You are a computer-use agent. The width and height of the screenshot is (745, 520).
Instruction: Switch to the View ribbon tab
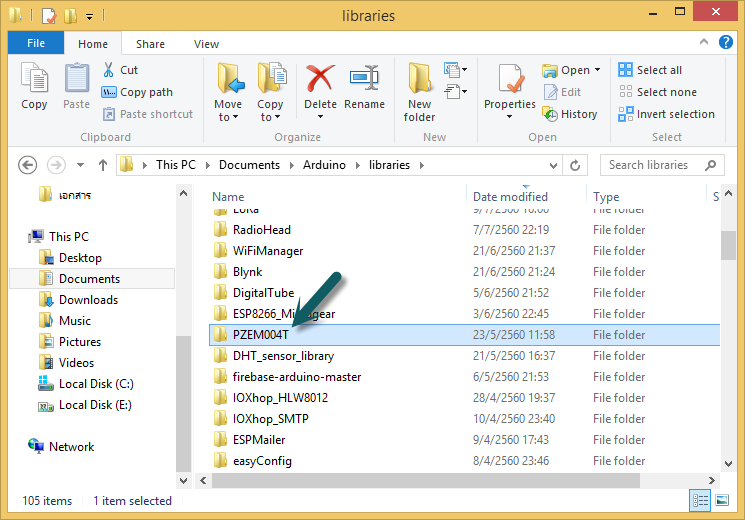(206, 44)
